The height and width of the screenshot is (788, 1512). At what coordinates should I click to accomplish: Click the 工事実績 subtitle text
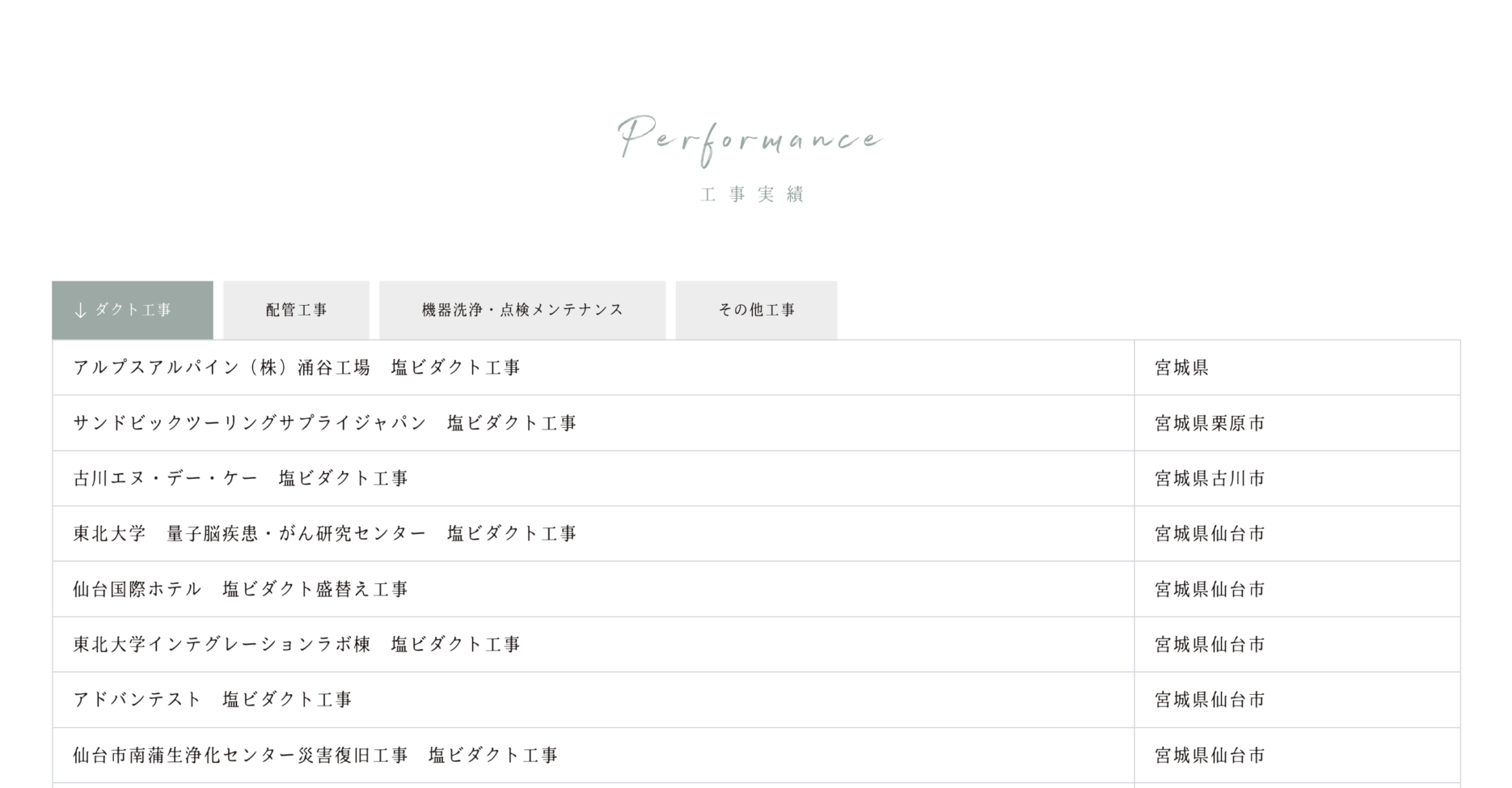click(753, 194)
